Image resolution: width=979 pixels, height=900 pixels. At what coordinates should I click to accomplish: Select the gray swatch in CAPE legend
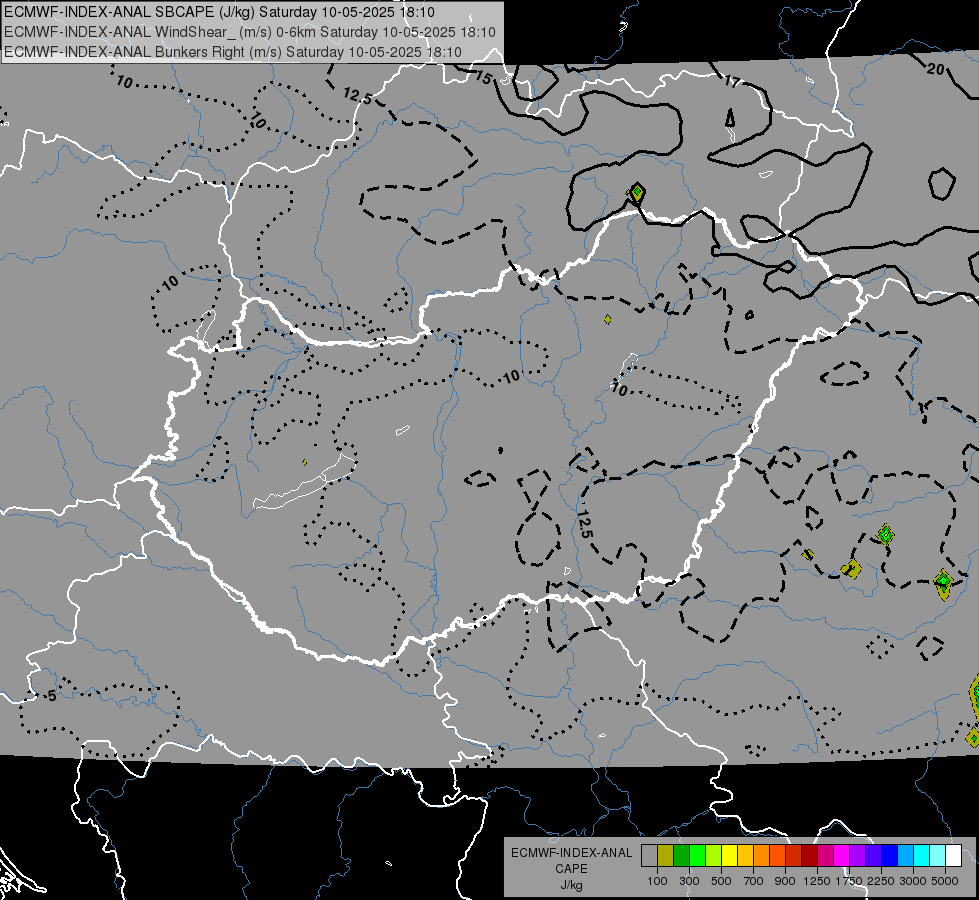tap(649, 855)
